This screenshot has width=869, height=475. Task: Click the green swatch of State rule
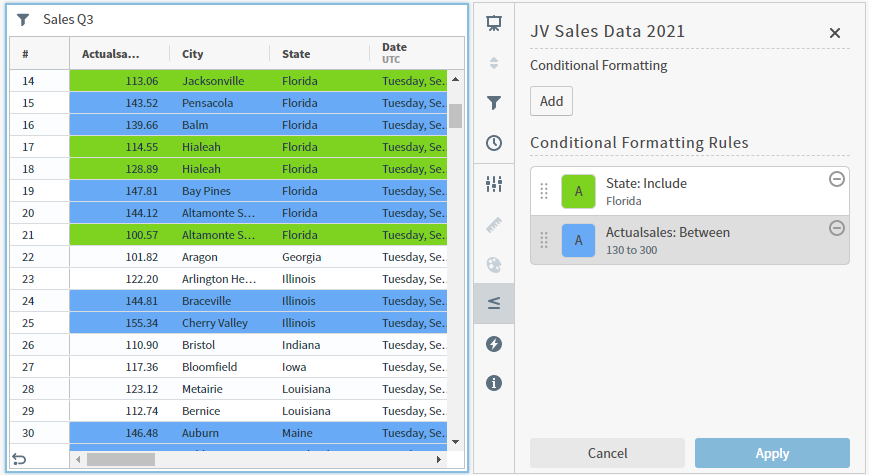point(578,191)
